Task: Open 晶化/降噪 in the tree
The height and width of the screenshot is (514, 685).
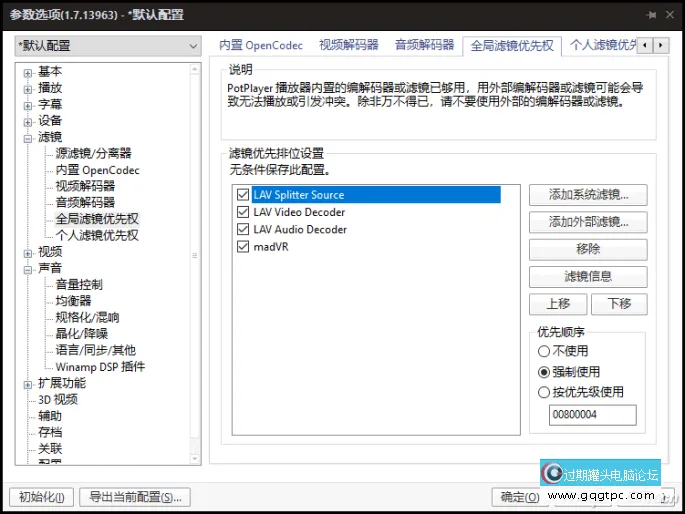Action: point(82,334)
